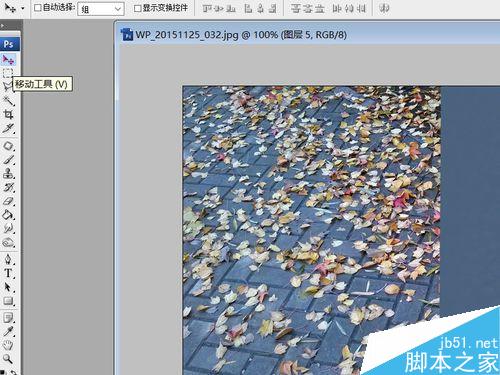Activate the Horizontal Type tool
This screenshot has width=500, height=375.
pos(8,273)
